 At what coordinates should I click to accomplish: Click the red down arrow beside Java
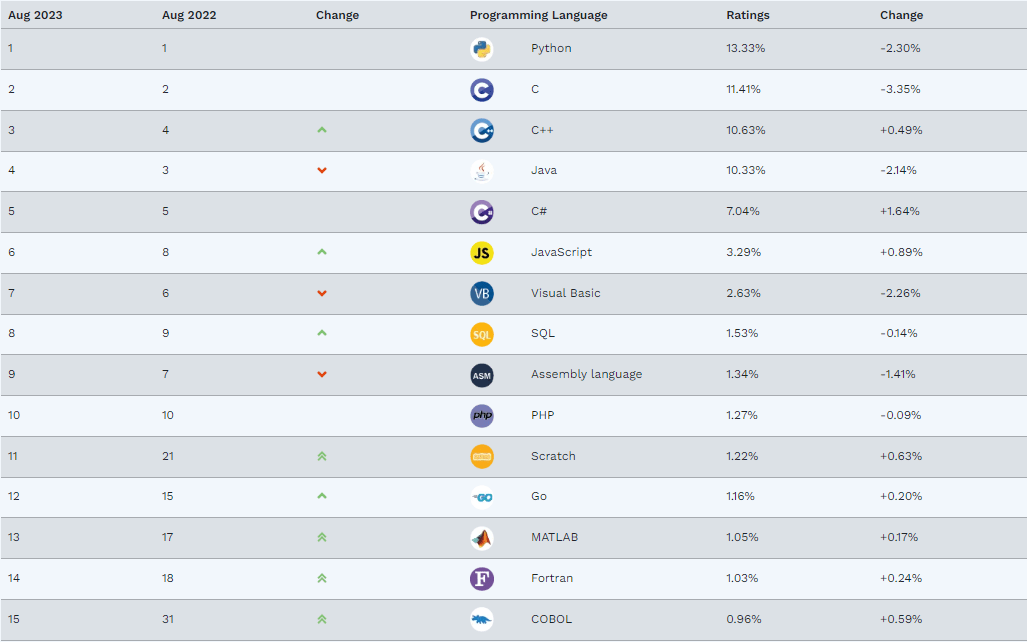(x=322, y=171)
